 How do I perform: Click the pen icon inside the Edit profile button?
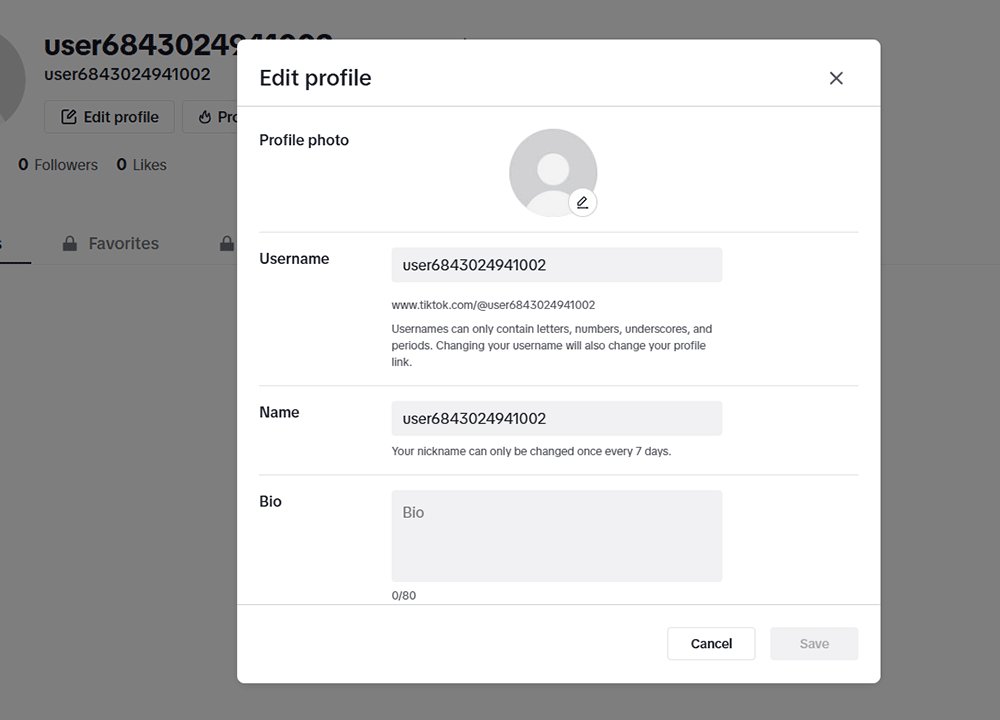point(67,117)
